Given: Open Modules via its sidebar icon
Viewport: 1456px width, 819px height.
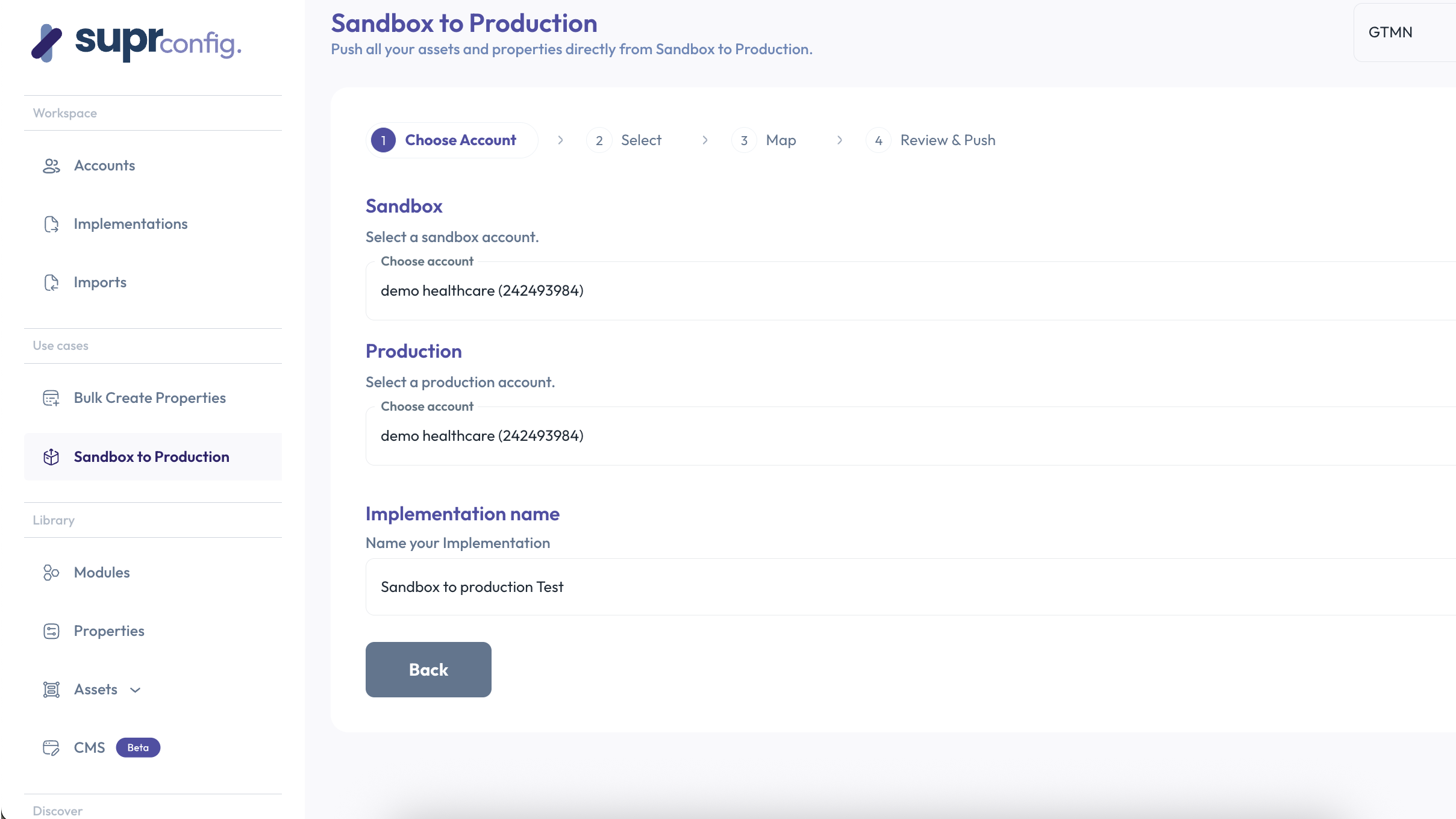Looking at the screenshot, I should click(x=51, y=572).
